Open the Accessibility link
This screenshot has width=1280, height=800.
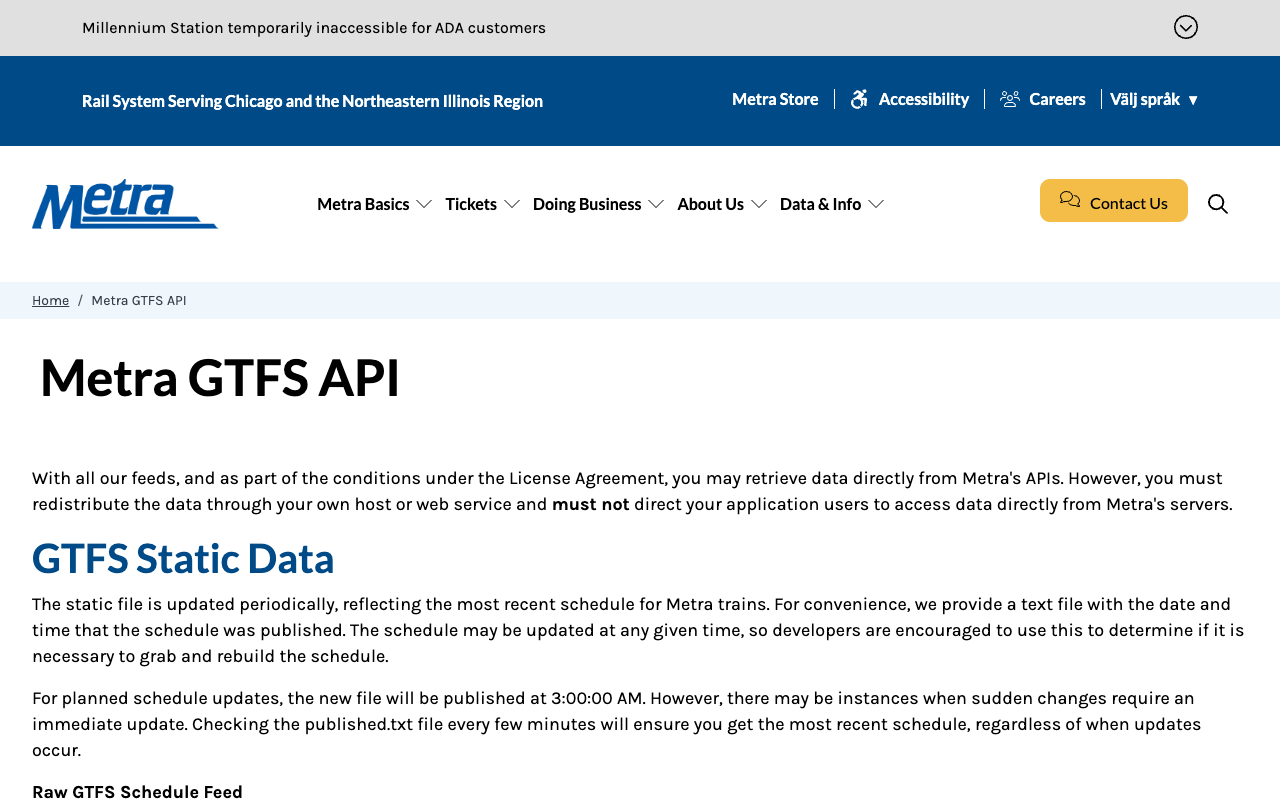click(x=924, y=99)
